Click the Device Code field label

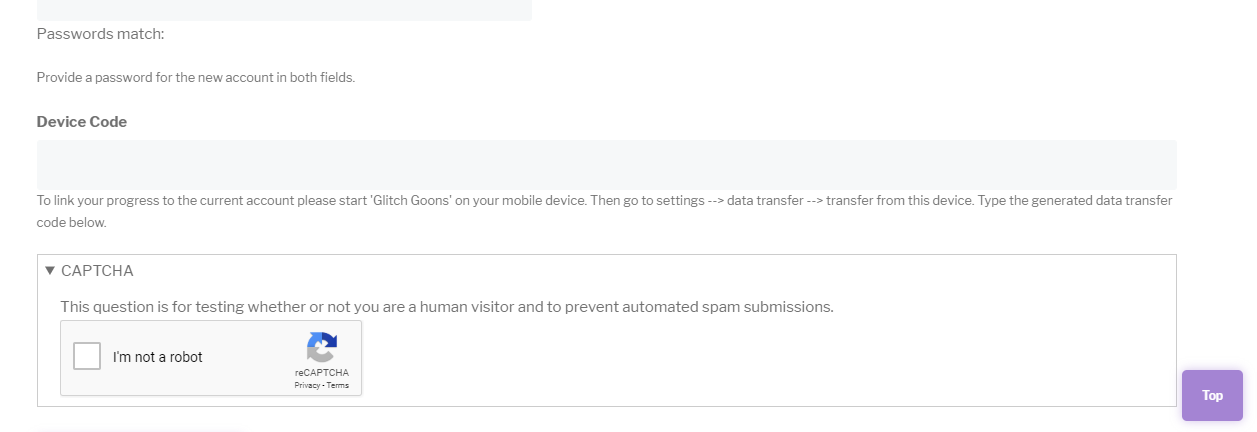click(x=82, y=121)
